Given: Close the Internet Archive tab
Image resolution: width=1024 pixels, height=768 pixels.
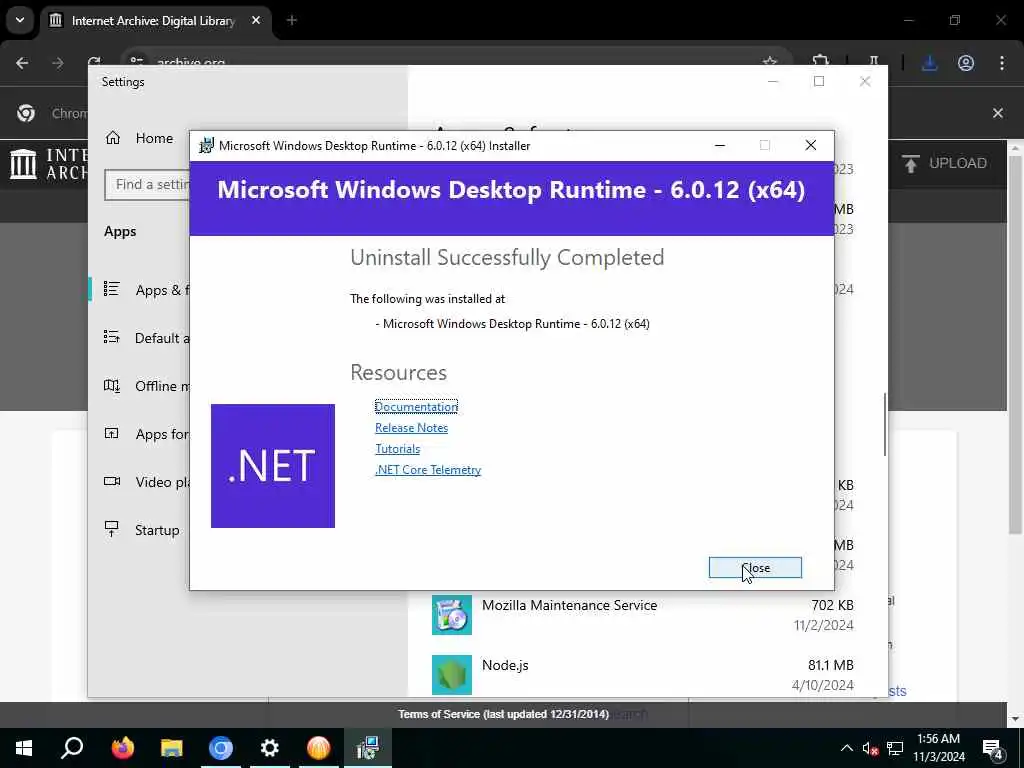Looking at the screenshot, I should pos(256,21).
